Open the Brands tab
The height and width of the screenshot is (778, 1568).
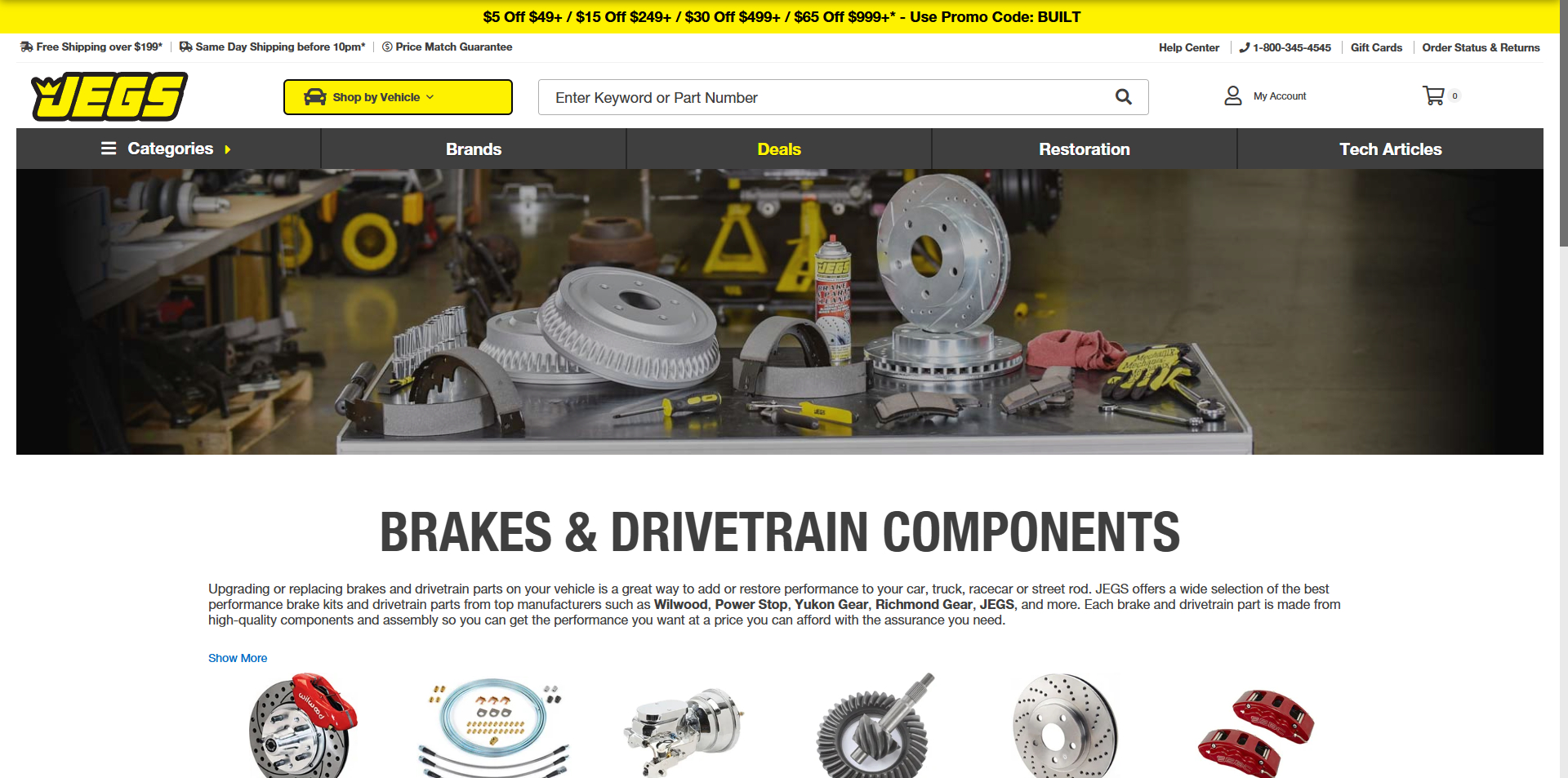click(x=474, y=149)
